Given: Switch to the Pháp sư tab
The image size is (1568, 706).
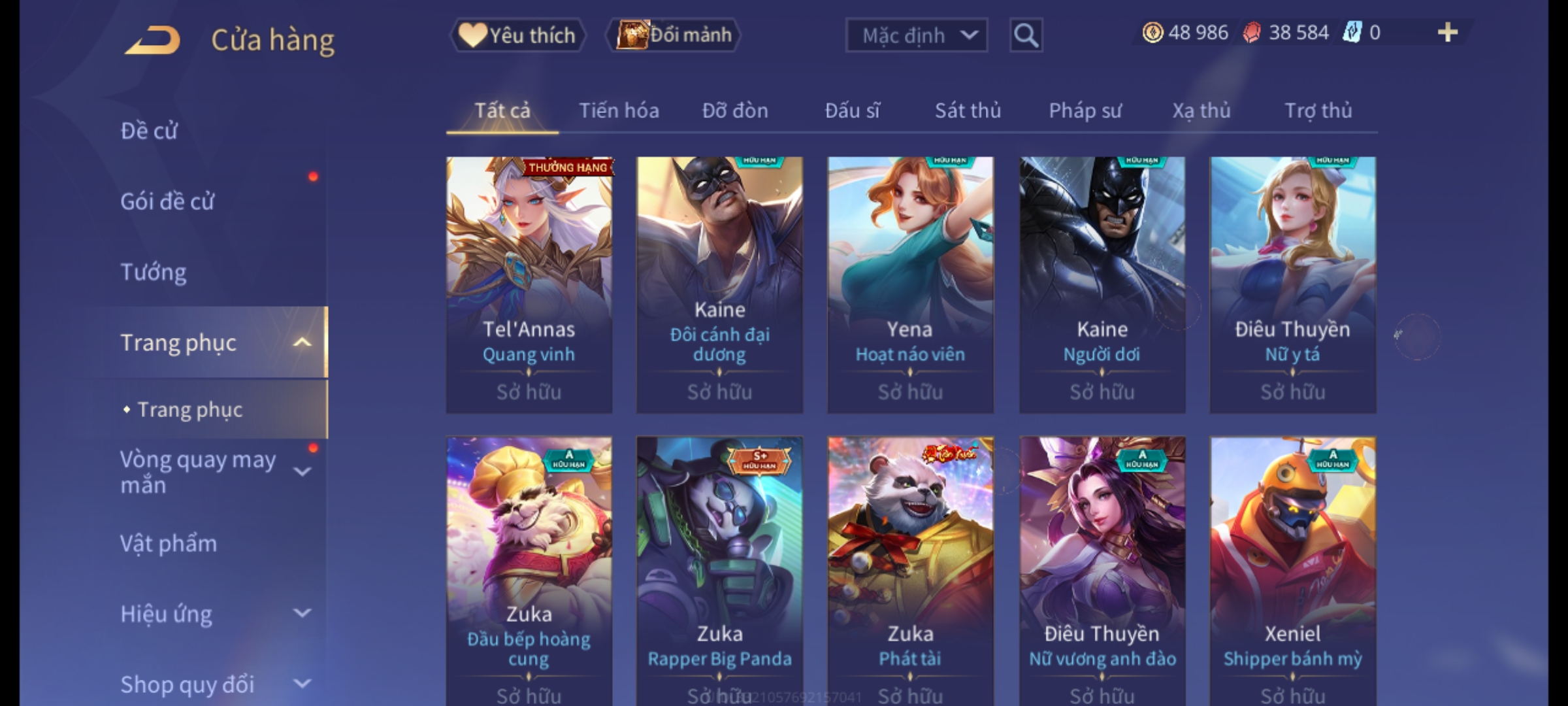Looking at the screenshot, I should [1085, 110].
